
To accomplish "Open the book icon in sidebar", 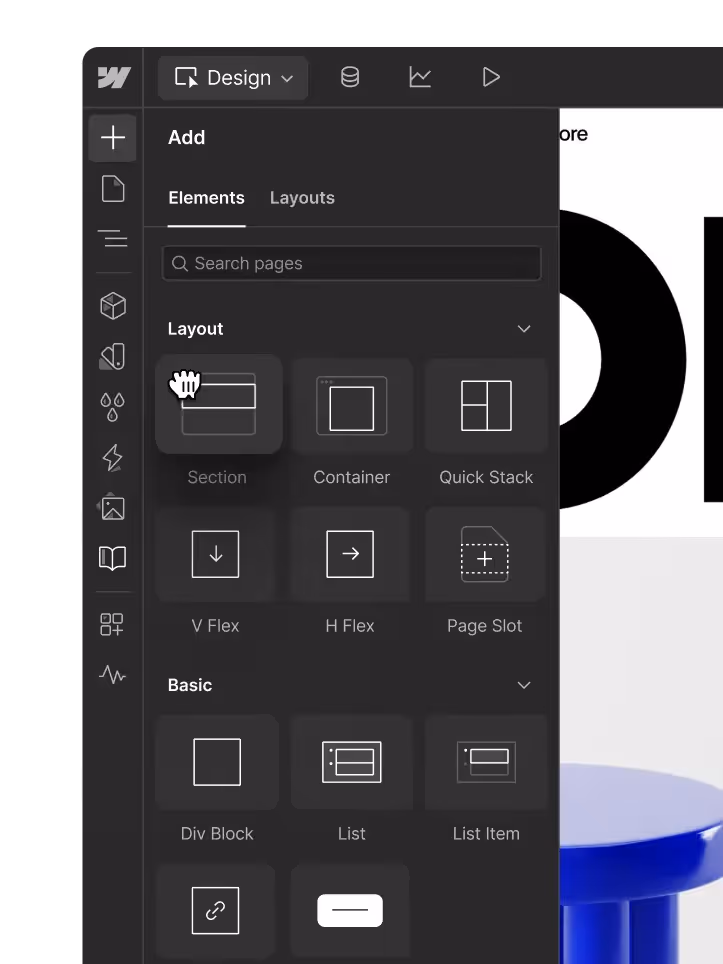I will click(x=113, y=558).
